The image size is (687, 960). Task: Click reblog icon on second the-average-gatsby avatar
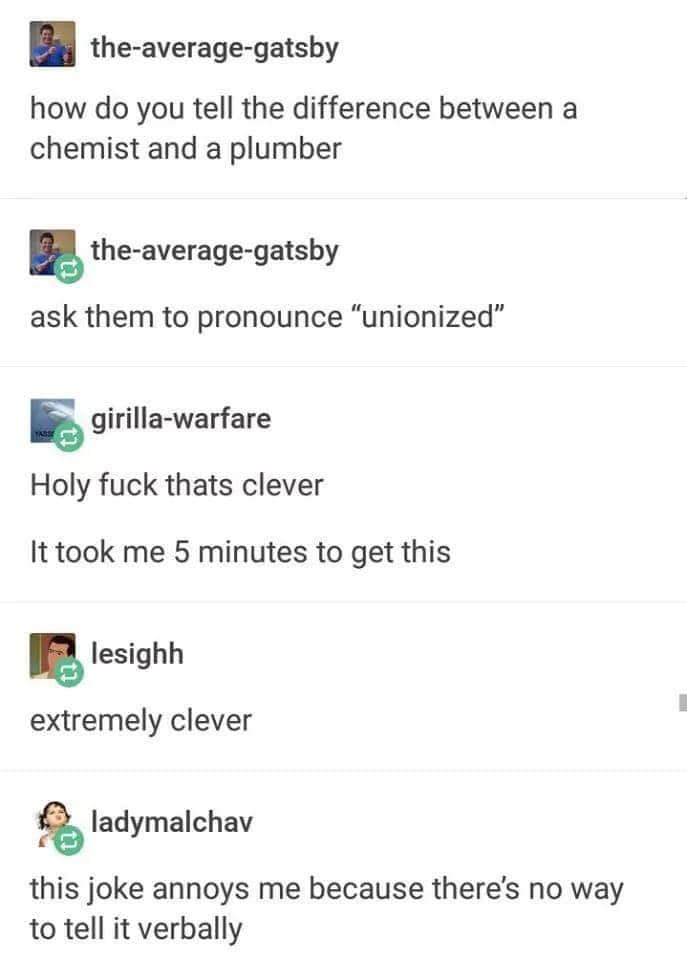tap(69, 270)
